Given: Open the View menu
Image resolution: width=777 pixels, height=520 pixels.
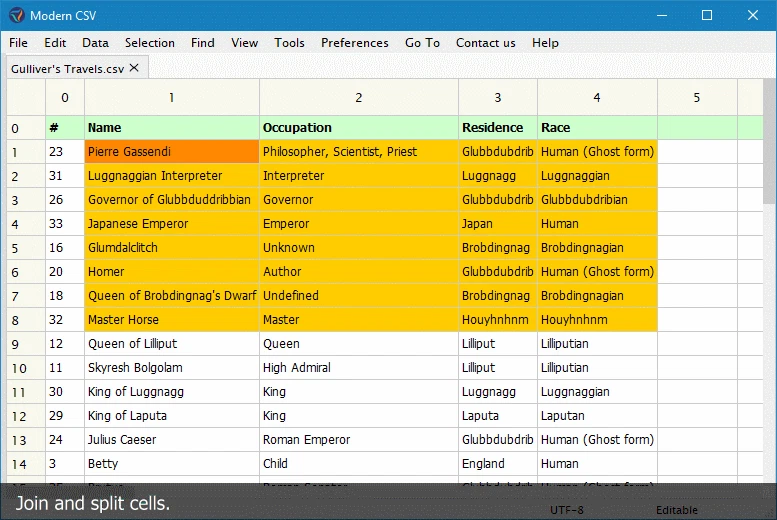Looking at the screenshot, I should (x=244, y=43).
